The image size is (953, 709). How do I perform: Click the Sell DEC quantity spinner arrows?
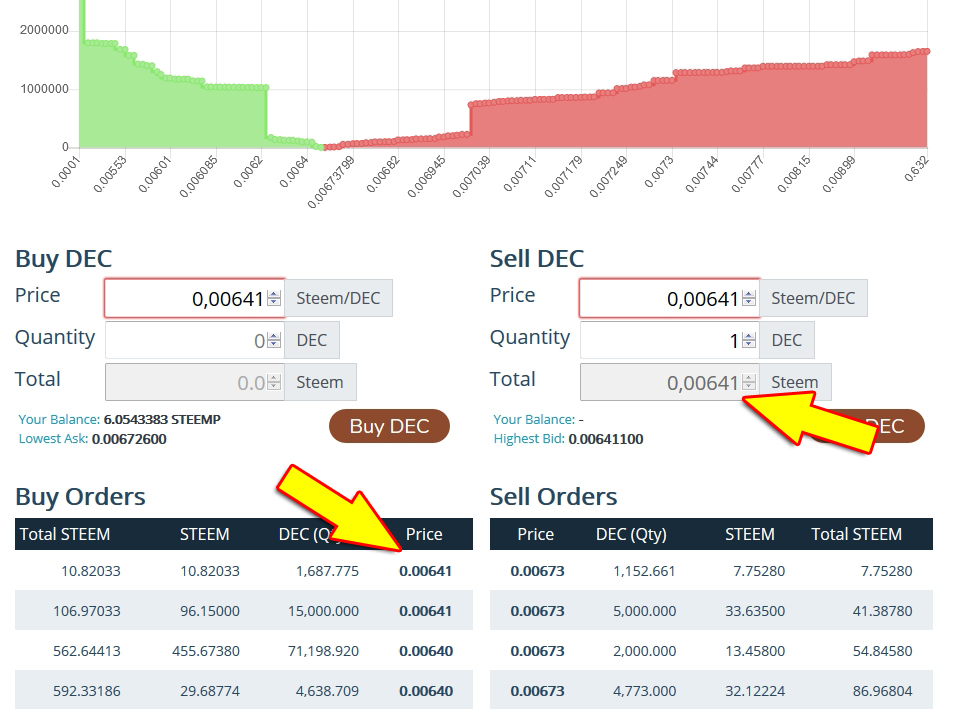[749, 340]
